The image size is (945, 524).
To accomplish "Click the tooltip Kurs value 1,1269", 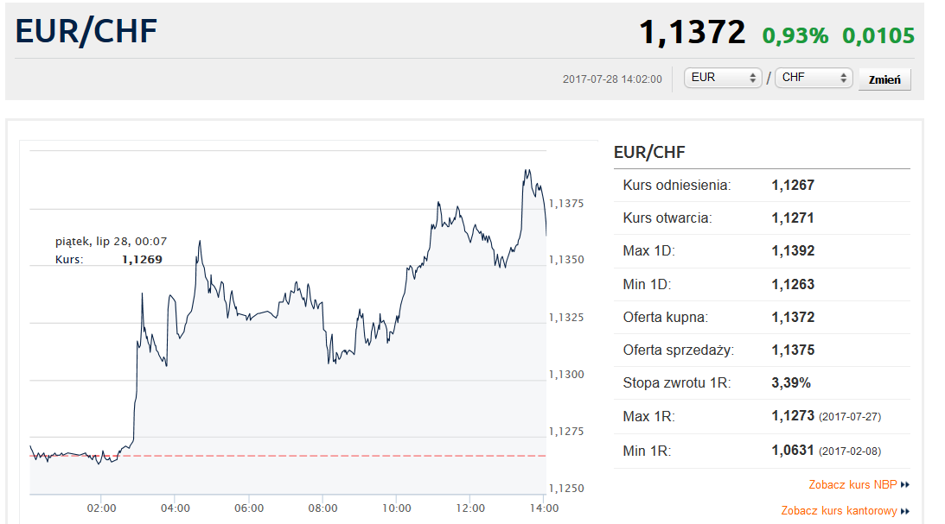I will 142,260.
